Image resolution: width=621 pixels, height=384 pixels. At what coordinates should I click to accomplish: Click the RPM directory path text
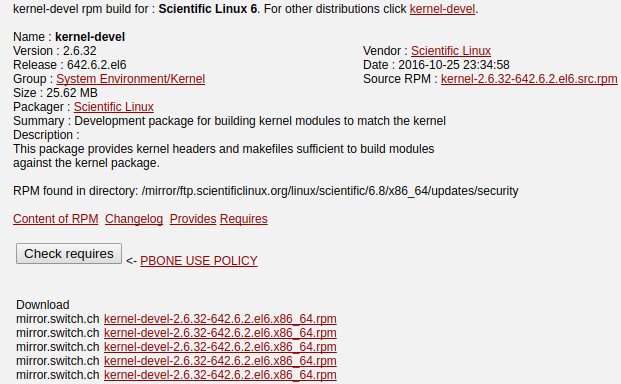tap(330, 191)
